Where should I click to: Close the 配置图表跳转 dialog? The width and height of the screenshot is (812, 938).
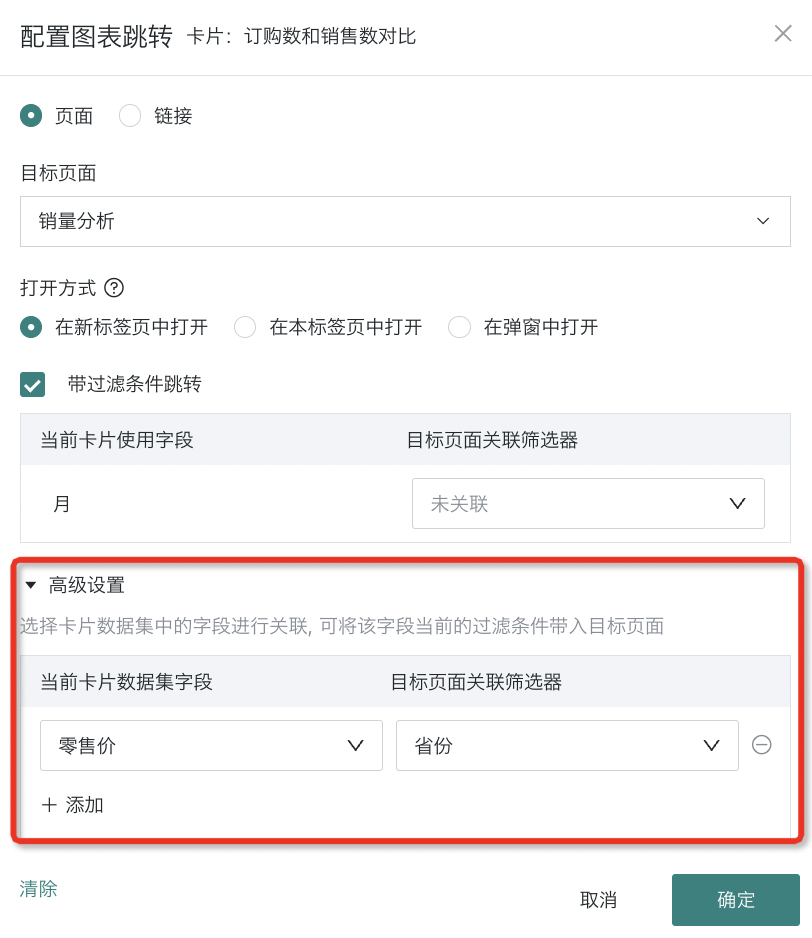(x=783, y=34)
